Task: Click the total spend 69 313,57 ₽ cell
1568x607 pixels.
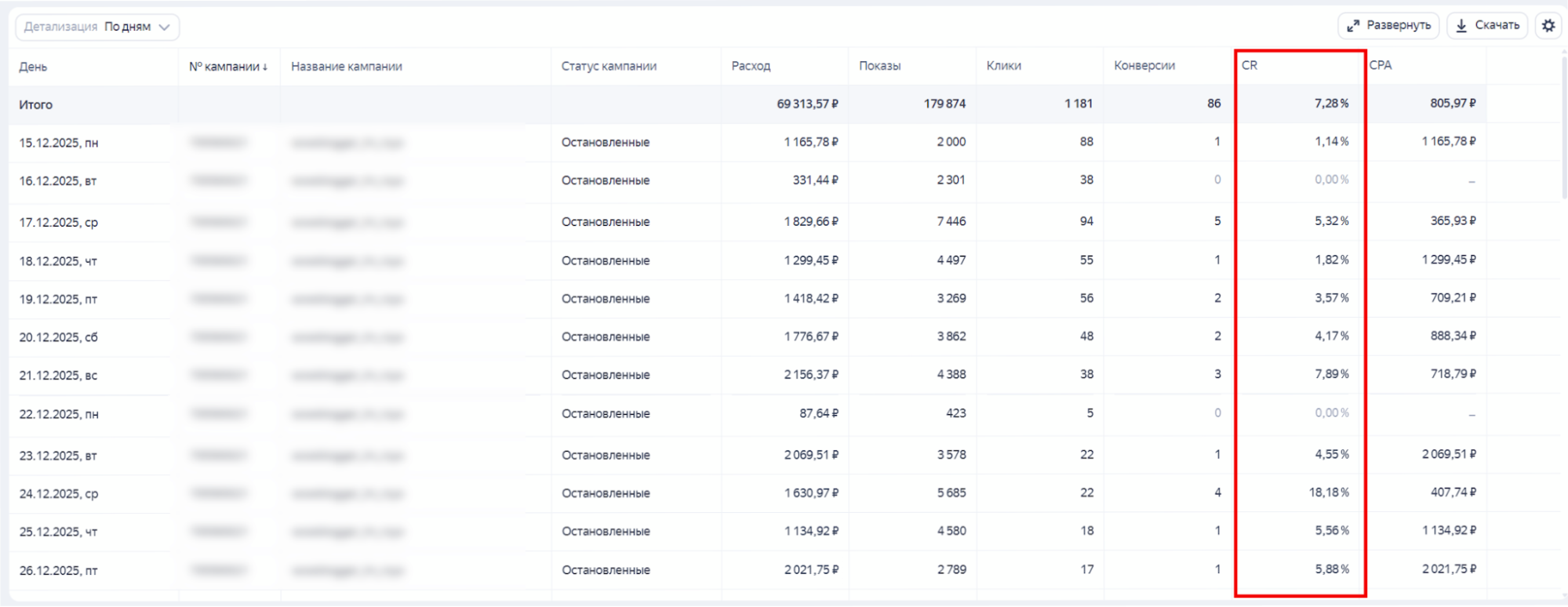Action: tap(807, 104)
